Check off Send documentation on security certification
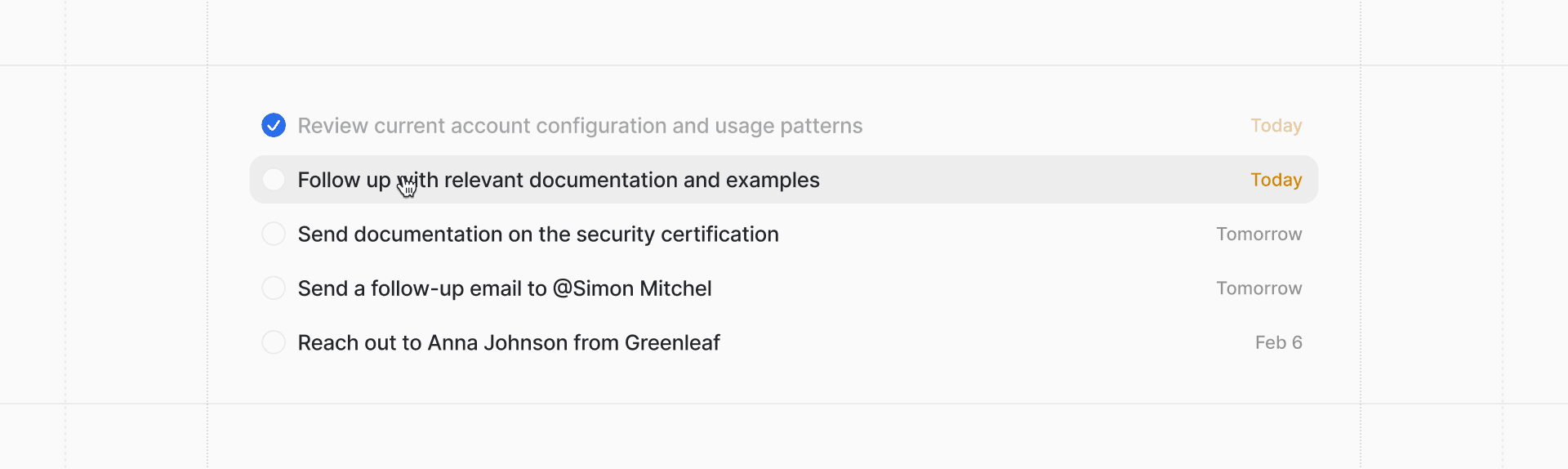The height and width of the screenshot is (469, 1568). click(274, 234)
